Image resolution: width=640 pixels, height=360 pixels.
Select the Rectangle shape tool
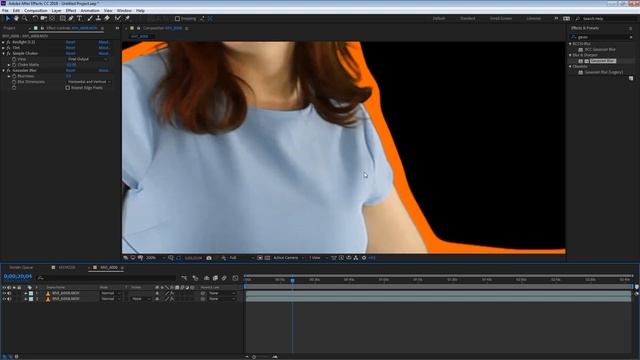(x=62, y=18)
